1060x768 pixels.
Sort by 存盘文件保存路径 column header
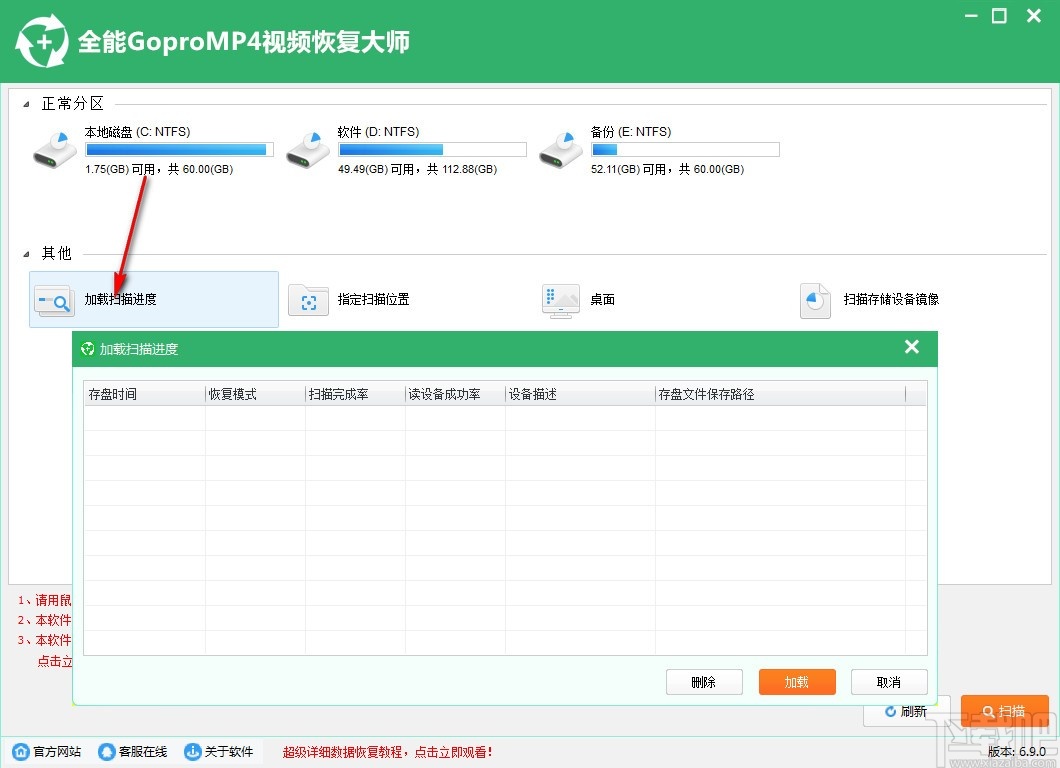click(x=780, y=394)
